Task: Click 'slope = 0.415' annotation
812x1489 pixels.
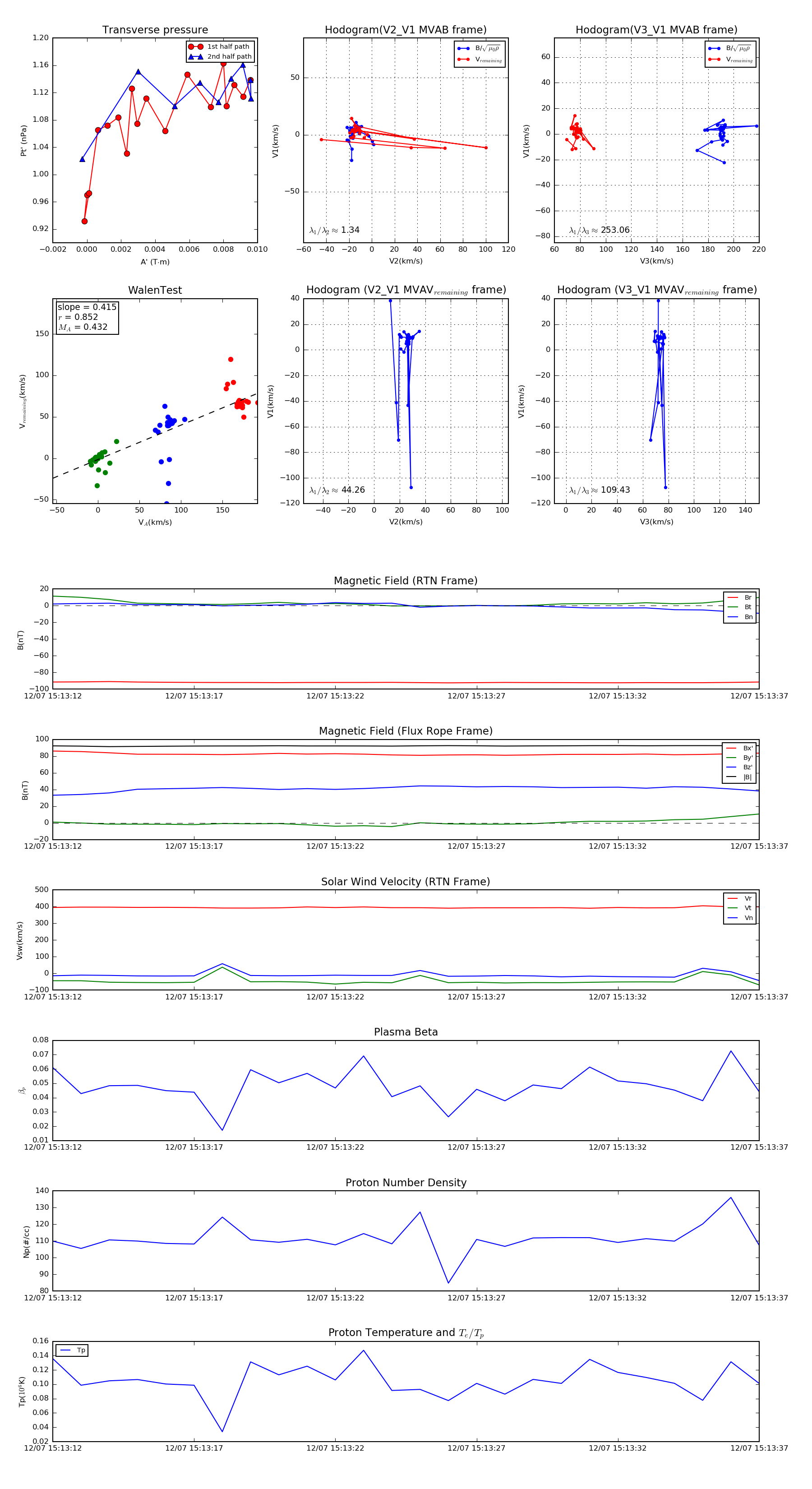Action: coord(87,307)
